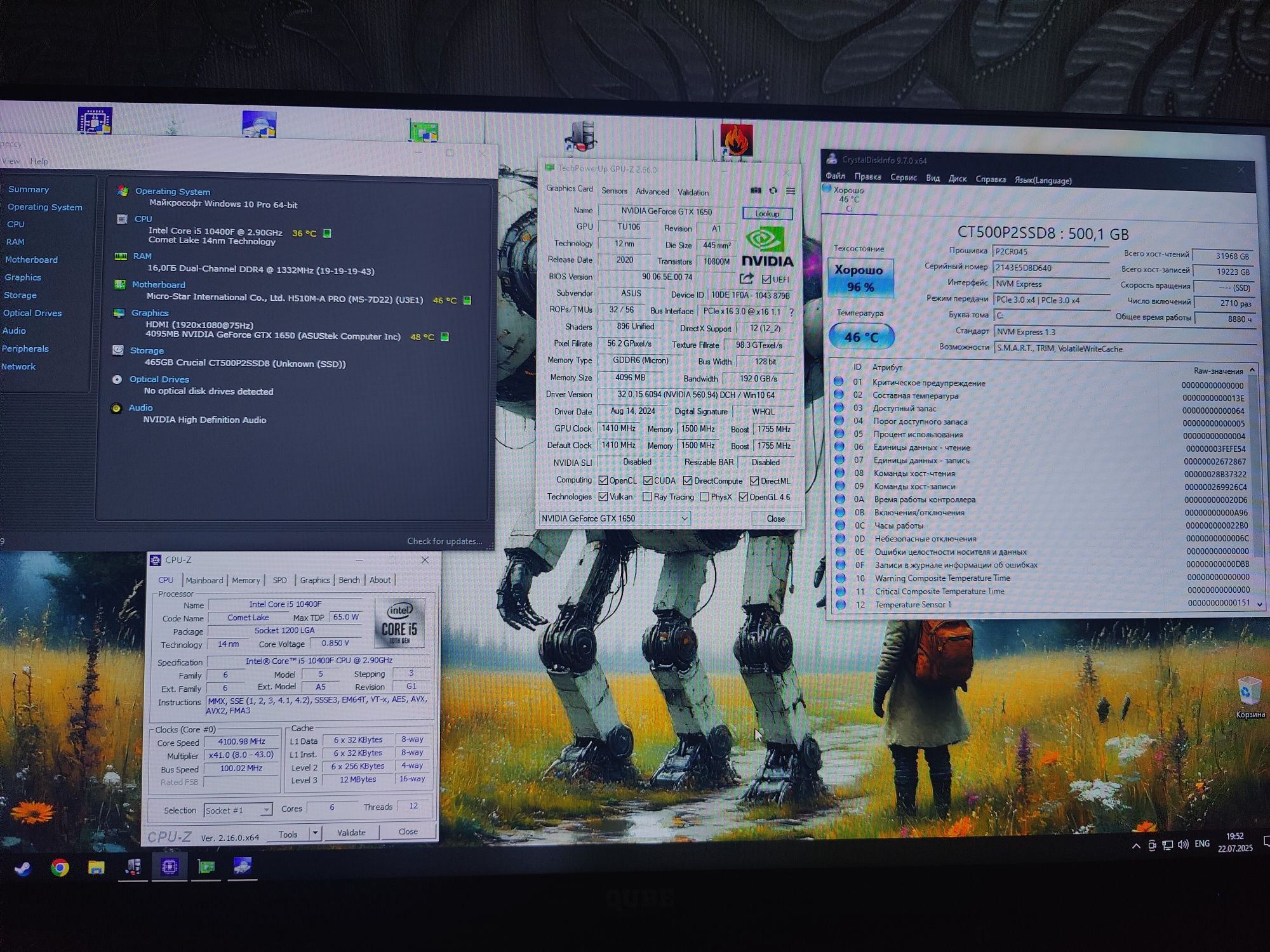
Task: Click the Audio speaker icon in Speccy summary
Action: [x=116, y=408]
